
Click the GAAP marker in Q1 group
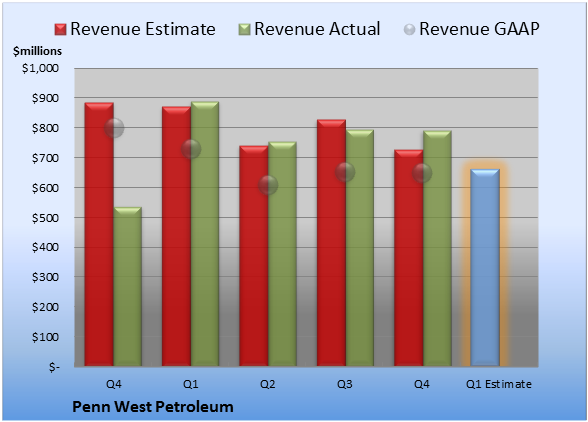coord(191,149)
